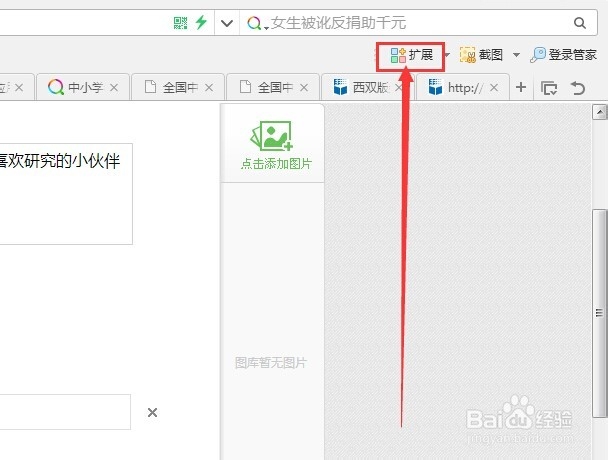This screenshot has height=460, width=608.
Task: Click the restore closed tab undo icon
Action: coord(578,88)
